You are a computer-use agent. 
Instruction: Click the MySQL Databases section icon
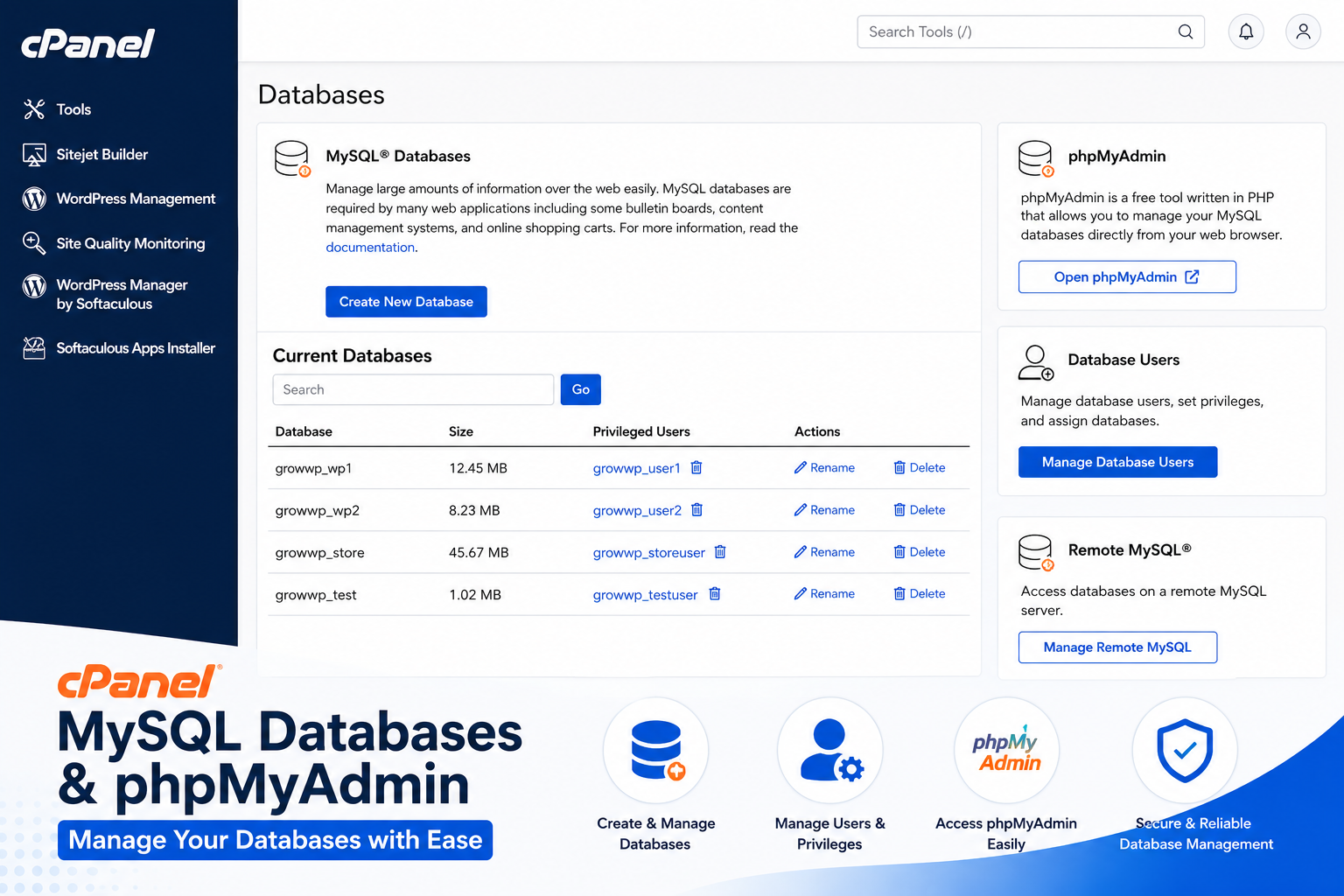coord(292,159)
